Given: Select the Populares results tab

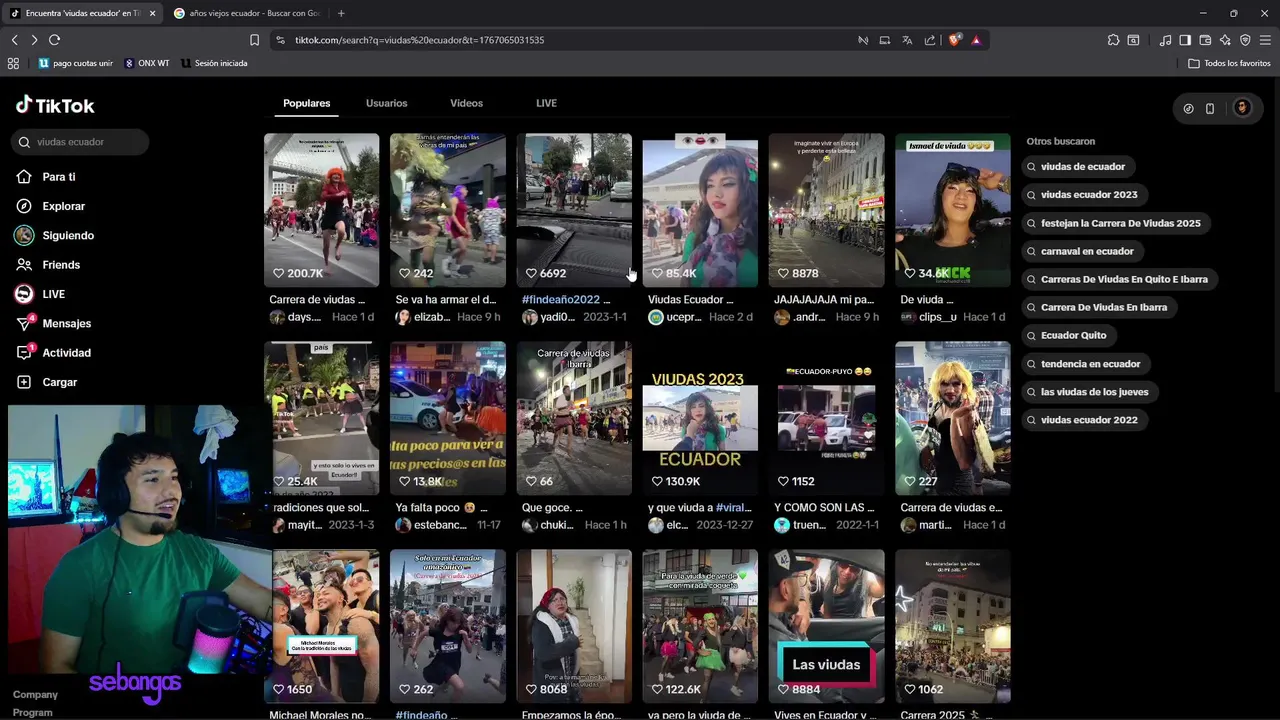Looking at the screenshot, I should click(x=306, y=103).
